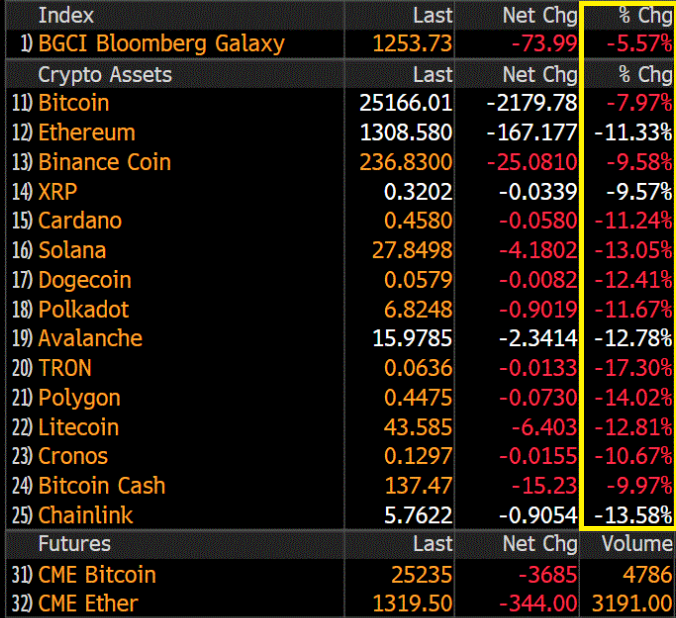This screenshot has width=676, height=618.
Task: Click CME Bitcoin last price 25235
Action: click(422, 575)
